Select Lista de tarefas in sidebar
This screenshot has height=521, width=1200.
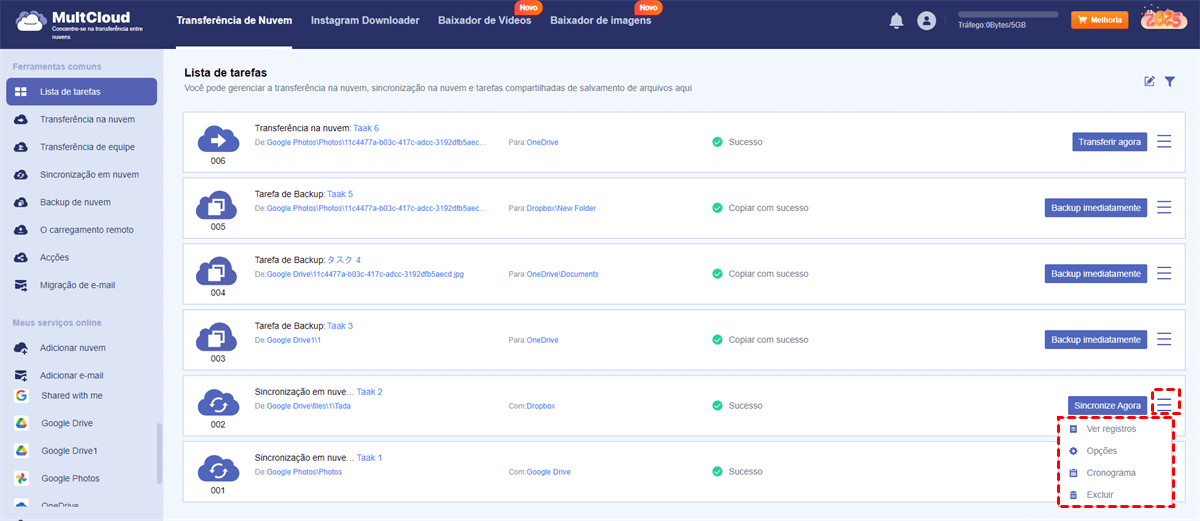(81, 92)
